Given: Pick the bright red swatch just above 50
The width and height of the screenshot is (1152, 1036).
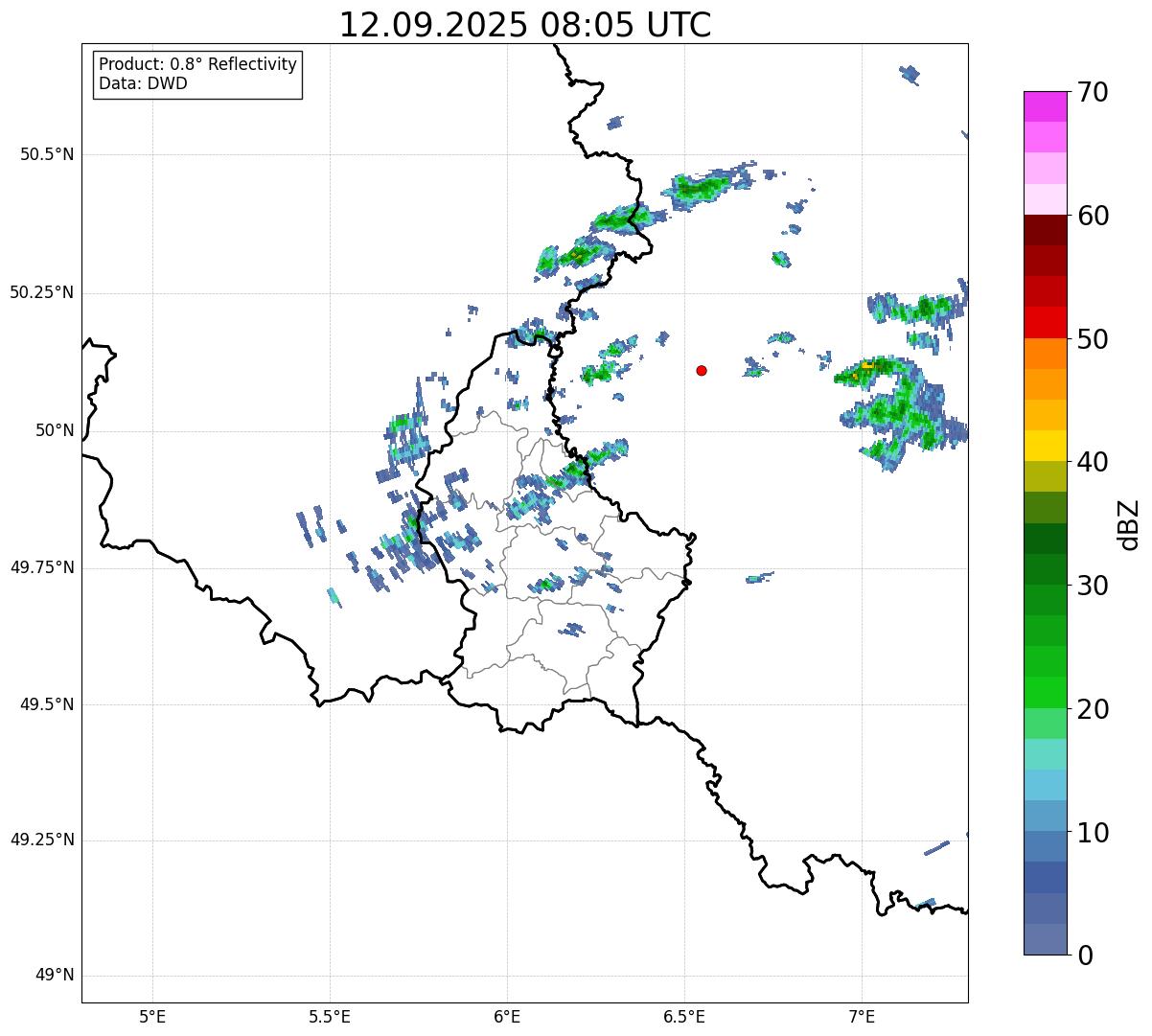Looking at the screenshot, I should coord(1045,322).
